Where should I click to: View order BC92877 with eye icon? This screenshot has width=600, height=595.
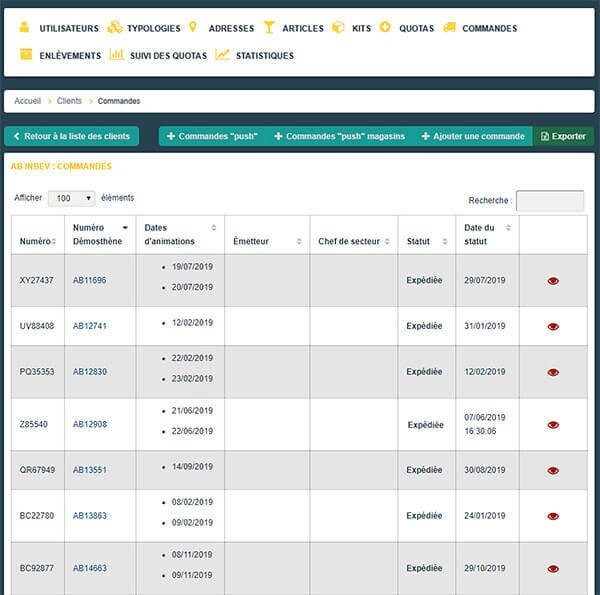point(553,569)
